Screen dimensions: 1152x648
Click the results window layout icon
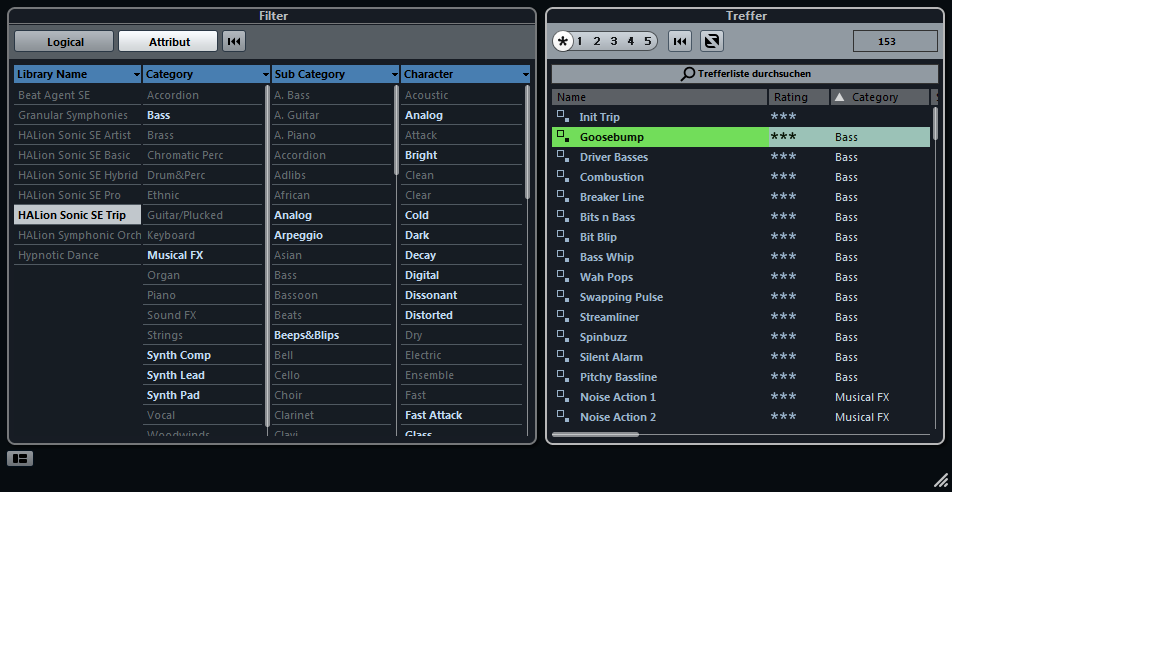pyautogui.click(x=712, y=41)
